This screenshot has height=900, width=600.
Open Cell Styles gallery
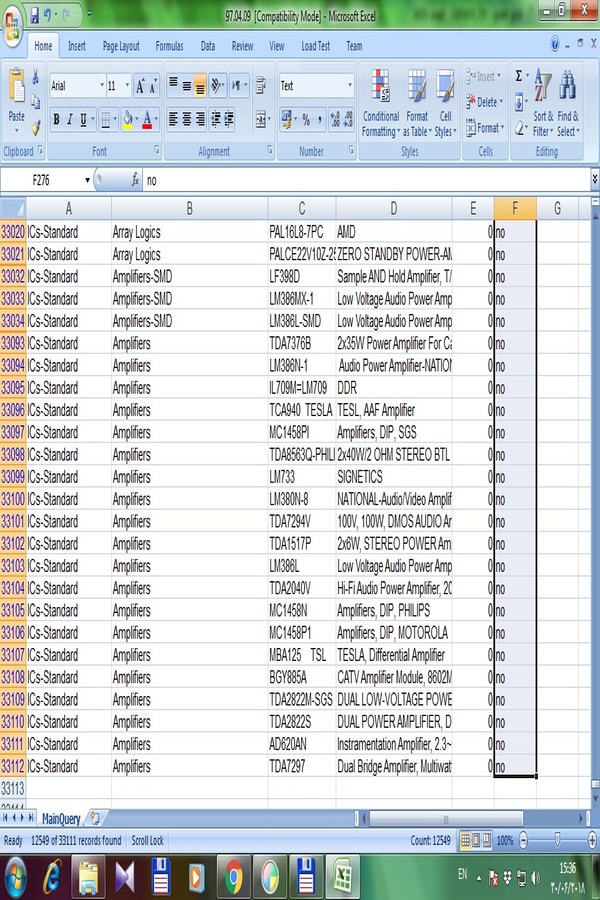[445, 103]
